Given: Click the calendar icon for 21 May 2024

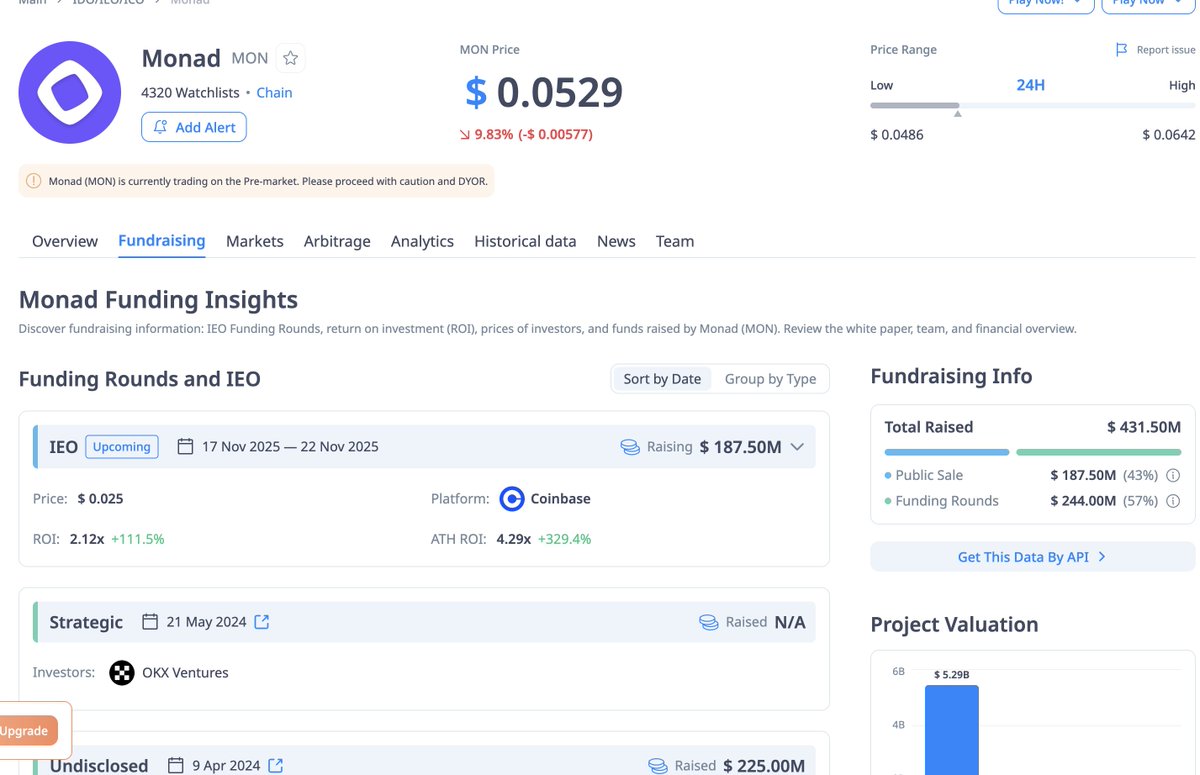Looking at the screenshot, I should 150,622.
